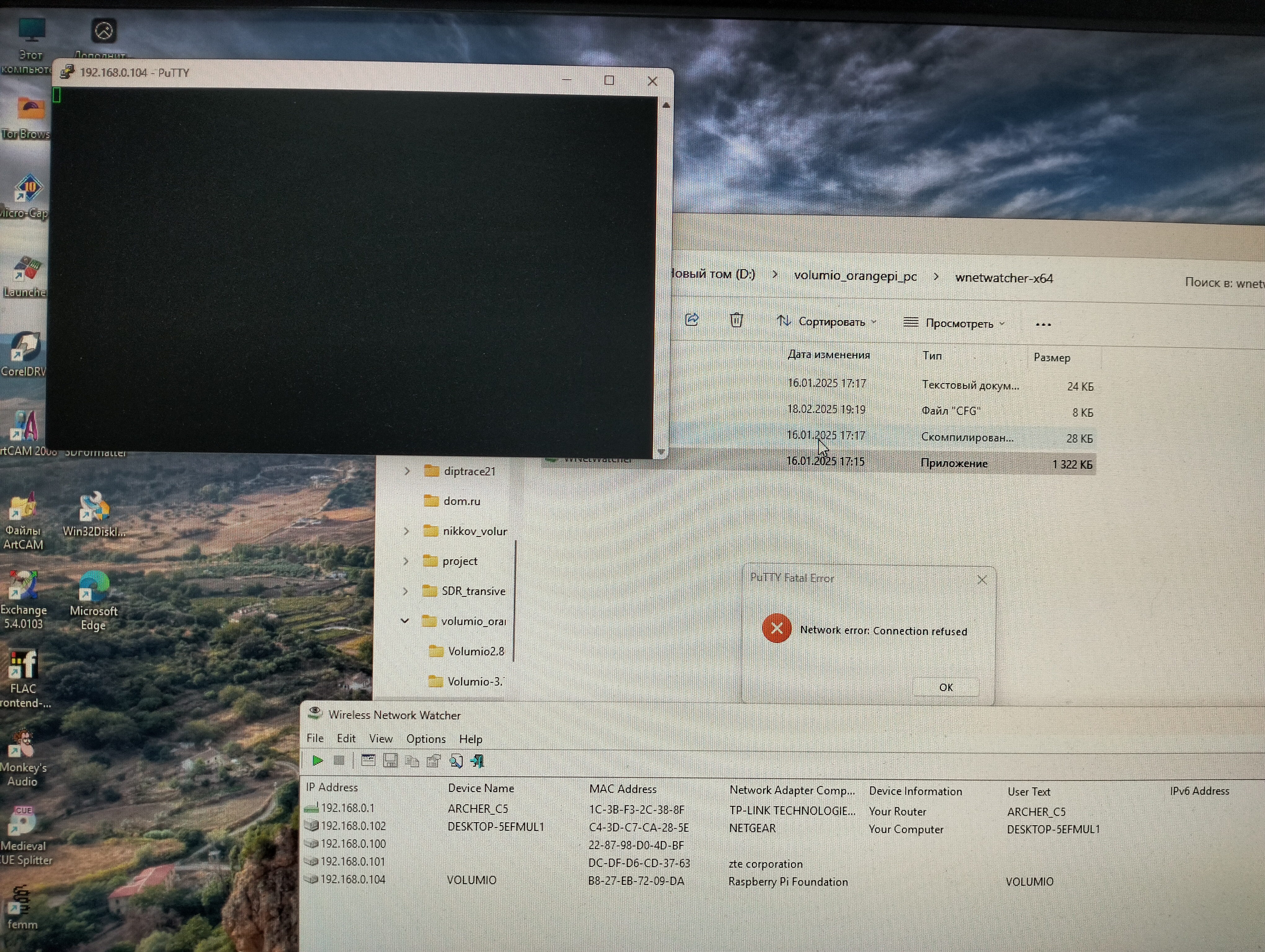Screen dimensions: 1265x952
Task: Expand the SDR_transive folder in tree
Action: point(406,591)
